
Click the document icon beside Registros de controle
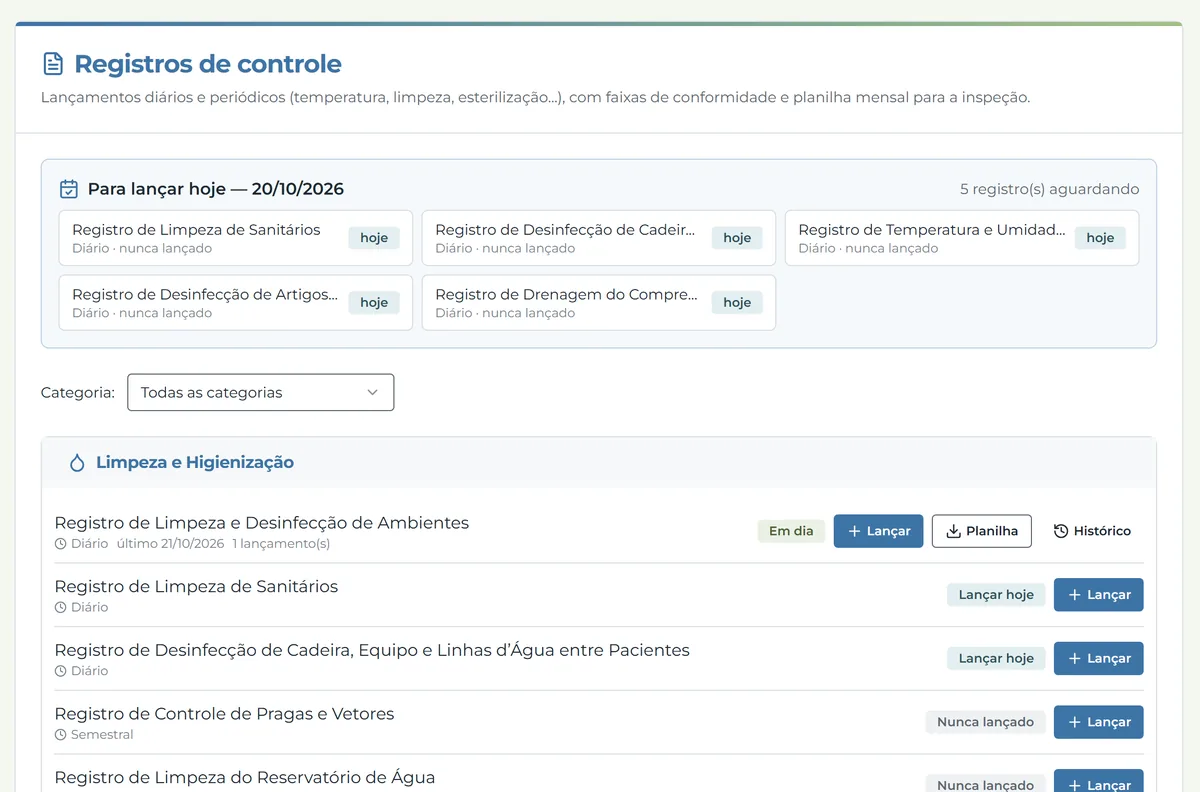pos(53,64)
